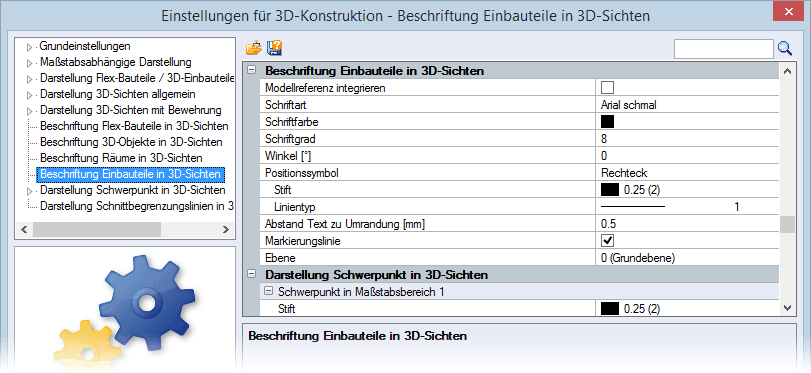
Task: Click the property grid scroll down arrow
Action: [787, 308]
